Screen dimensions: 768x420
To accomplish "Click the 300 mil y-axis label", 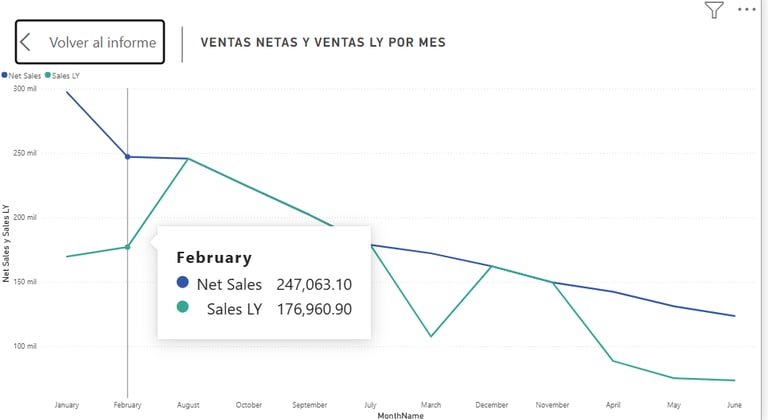I will pyautogui.click(x=24, y=88).
